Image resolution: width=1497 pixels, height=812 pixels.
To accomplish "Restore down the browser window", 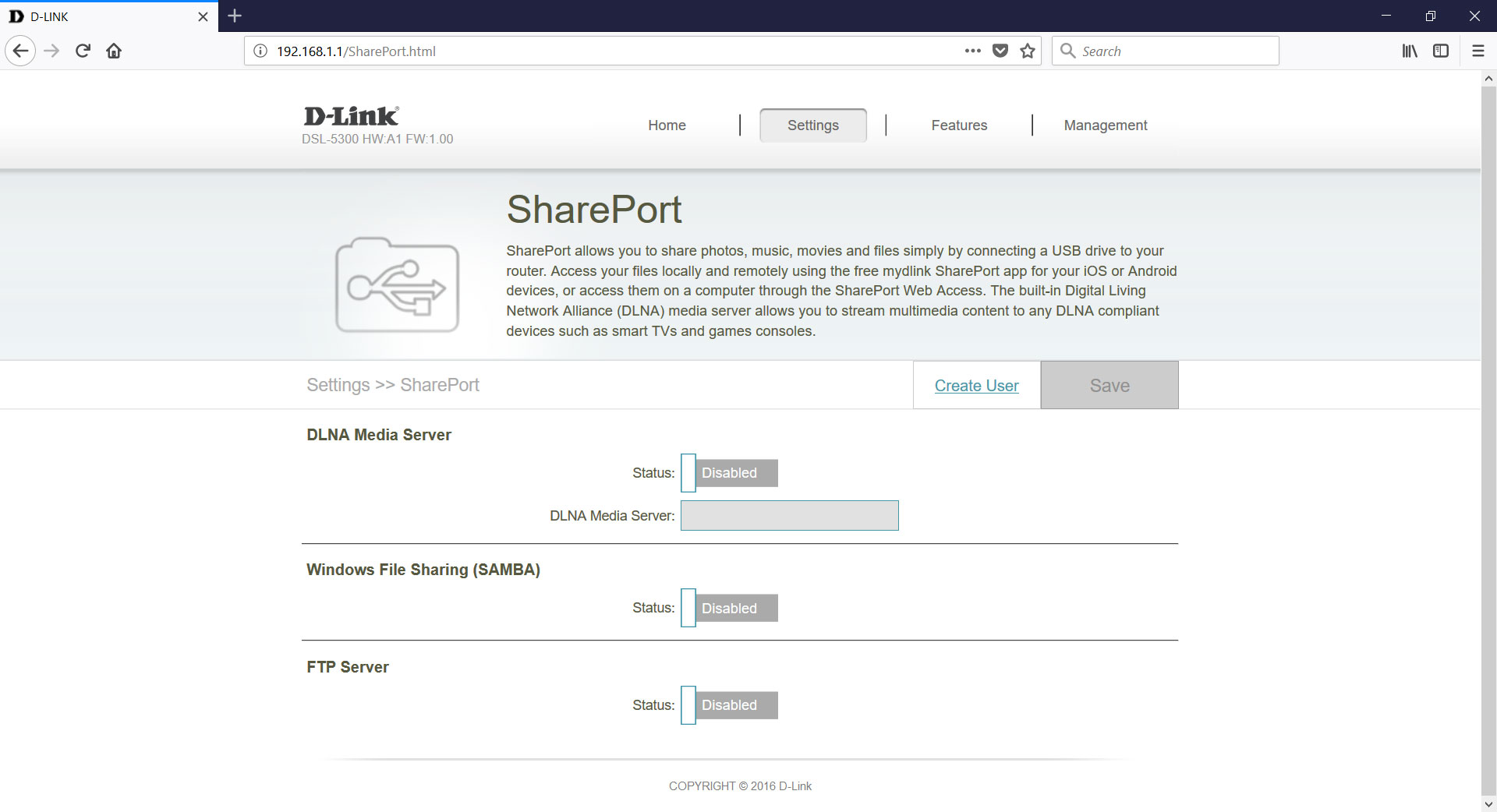I will coord(1430,16).
